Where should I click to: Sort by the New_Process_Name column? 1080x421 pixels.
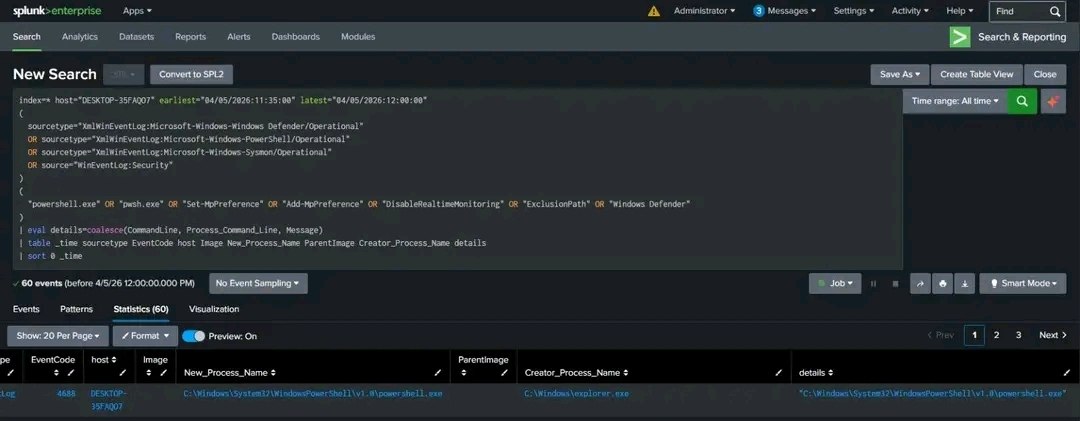(229, 373)
